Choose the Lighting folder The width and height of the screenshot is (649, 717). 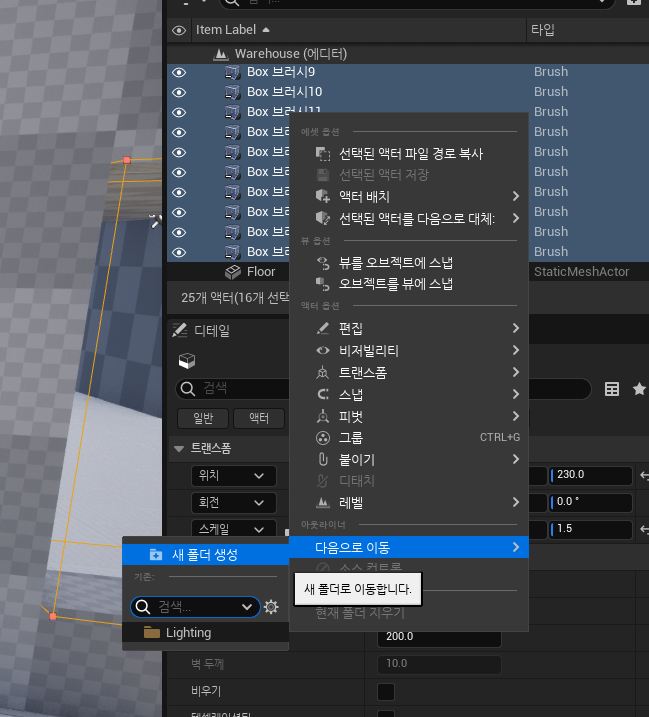point(205,632)
